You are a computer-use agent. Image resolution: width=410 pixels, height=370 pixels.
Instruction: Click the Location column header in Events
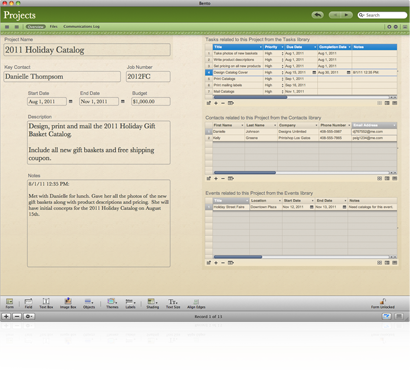(x=266, y=201)
